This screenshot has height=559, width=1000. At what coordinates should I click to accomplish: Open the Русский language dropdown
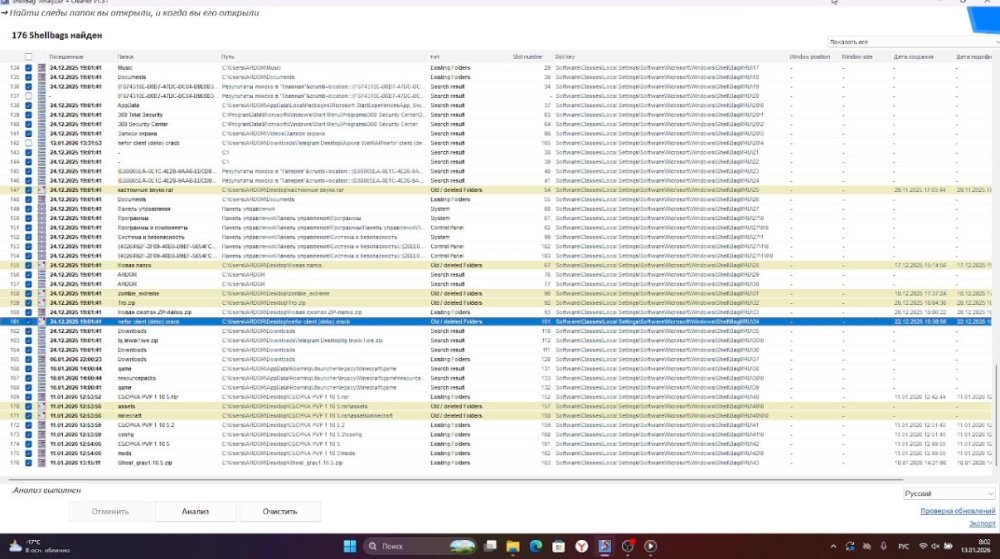[x=948, y=493]
